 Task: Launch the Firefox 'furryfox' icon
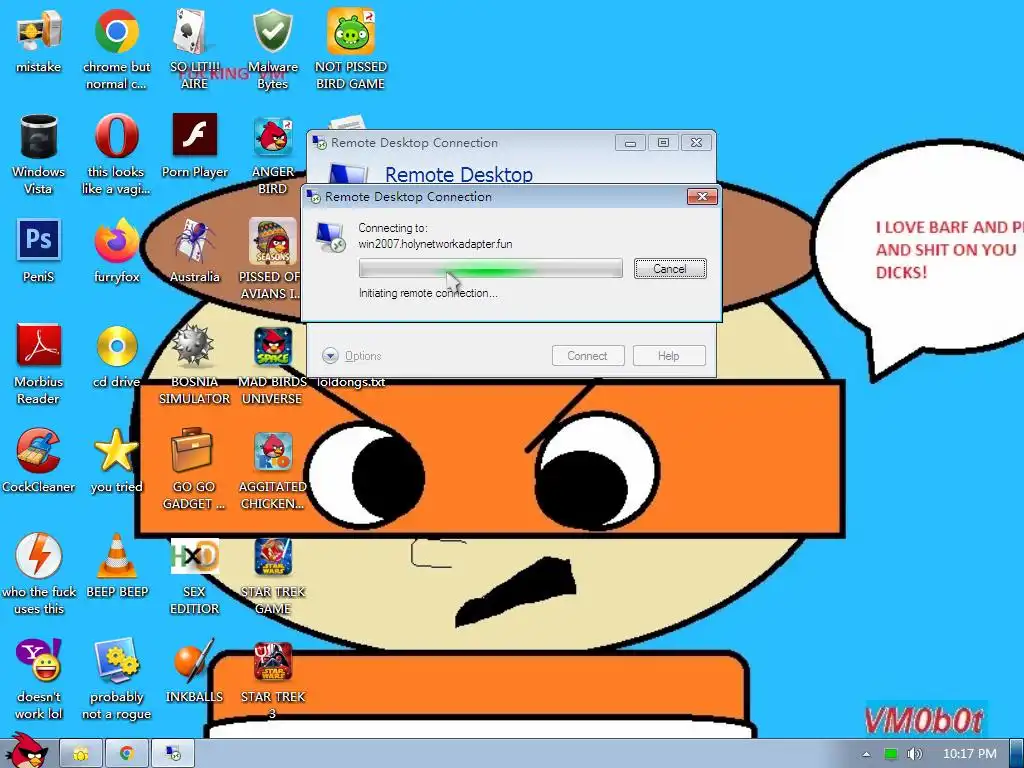point(116,240)
